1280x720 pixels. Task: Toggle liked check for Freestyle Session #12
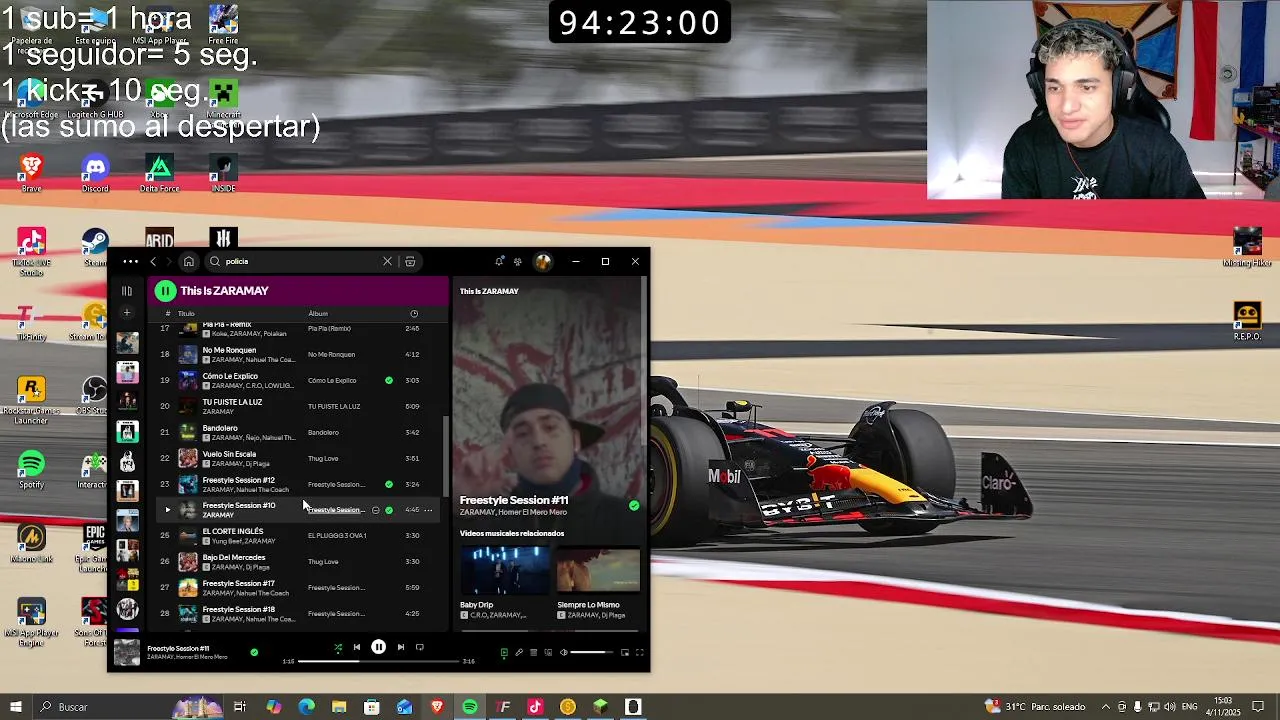(x=389, y=484)
